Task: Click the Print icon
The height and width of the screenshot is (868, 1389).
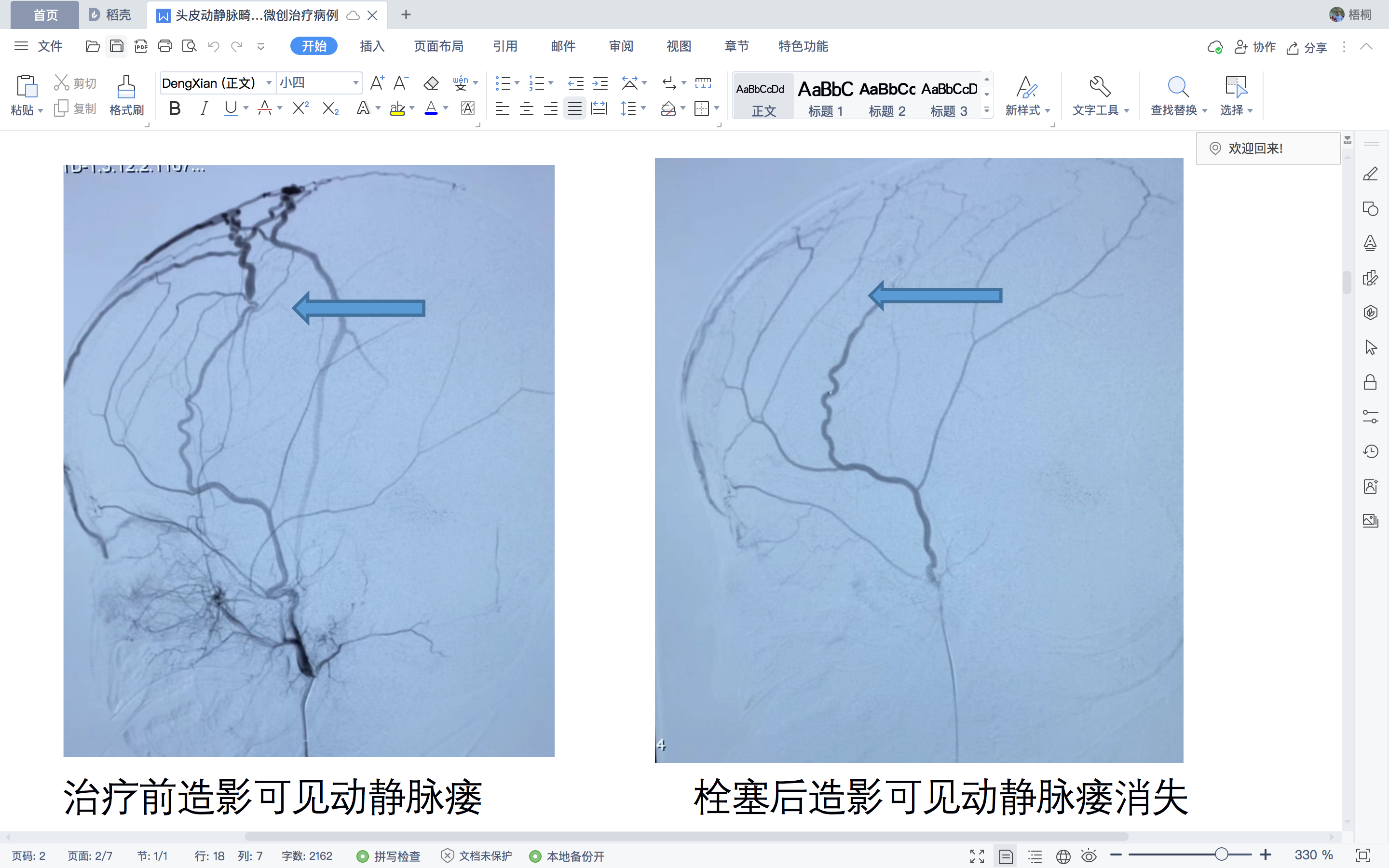Action: pyautogui.click(x=165, y=46)
